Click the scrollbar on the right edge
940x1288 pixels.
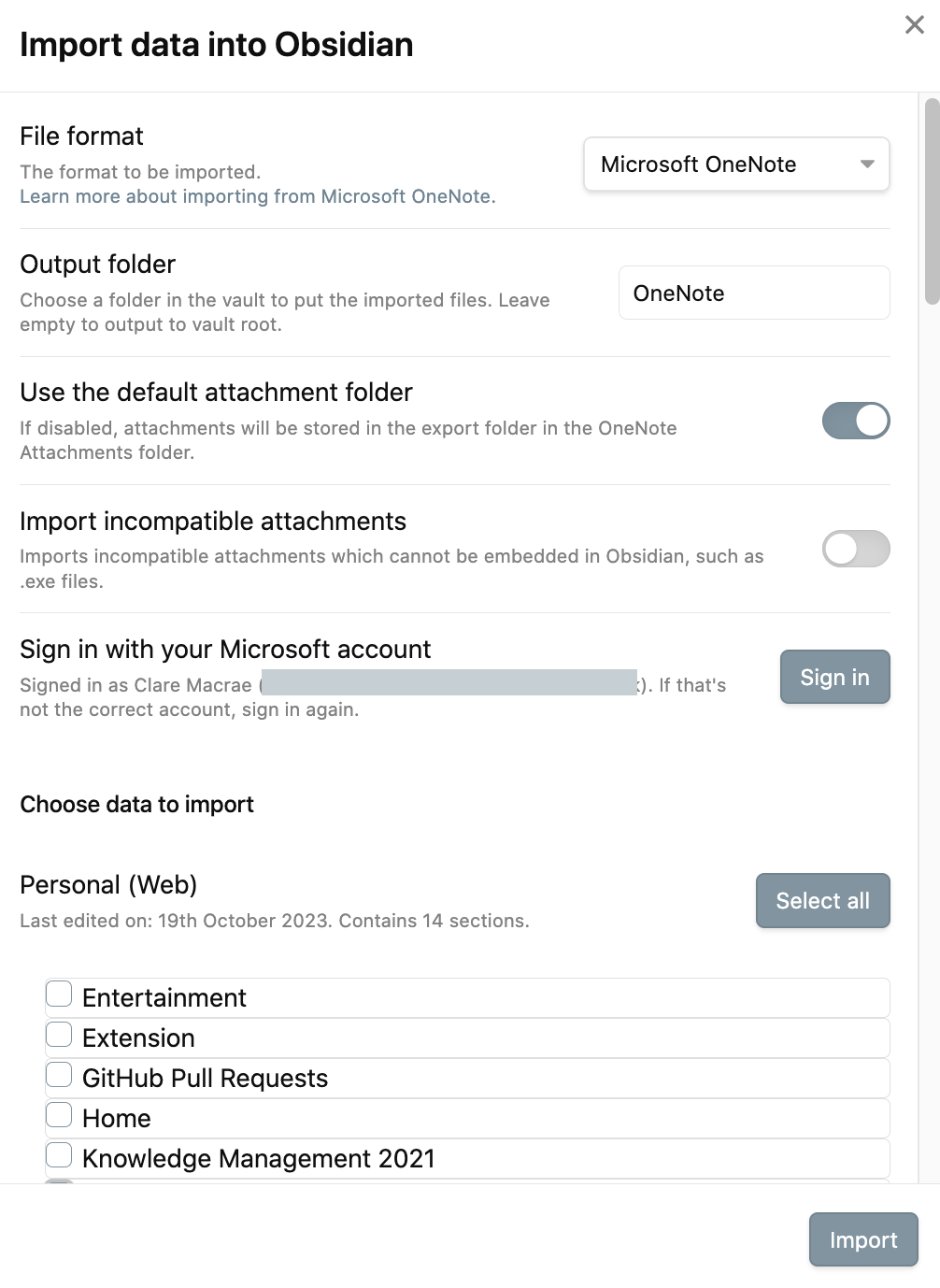click(933, 187)
